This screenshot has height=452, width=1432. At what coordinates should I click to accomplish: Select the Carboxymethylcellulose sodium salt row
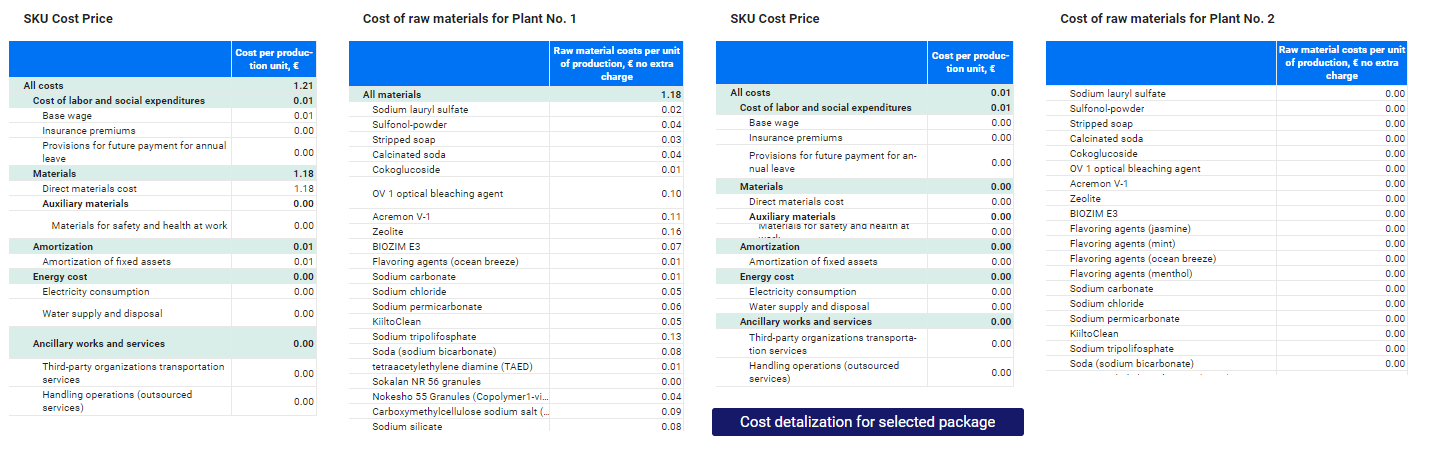[x=516, y=411]
